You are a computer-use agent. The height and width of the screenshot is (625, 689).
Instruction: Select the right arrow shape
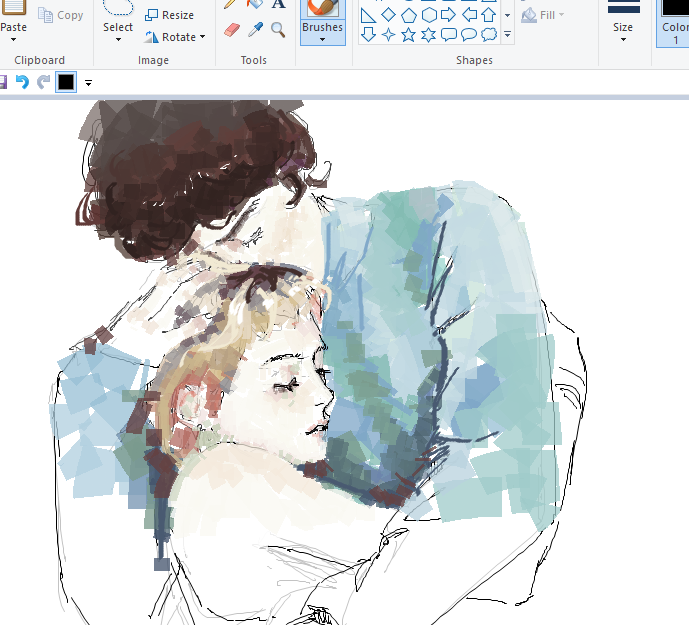448,14
